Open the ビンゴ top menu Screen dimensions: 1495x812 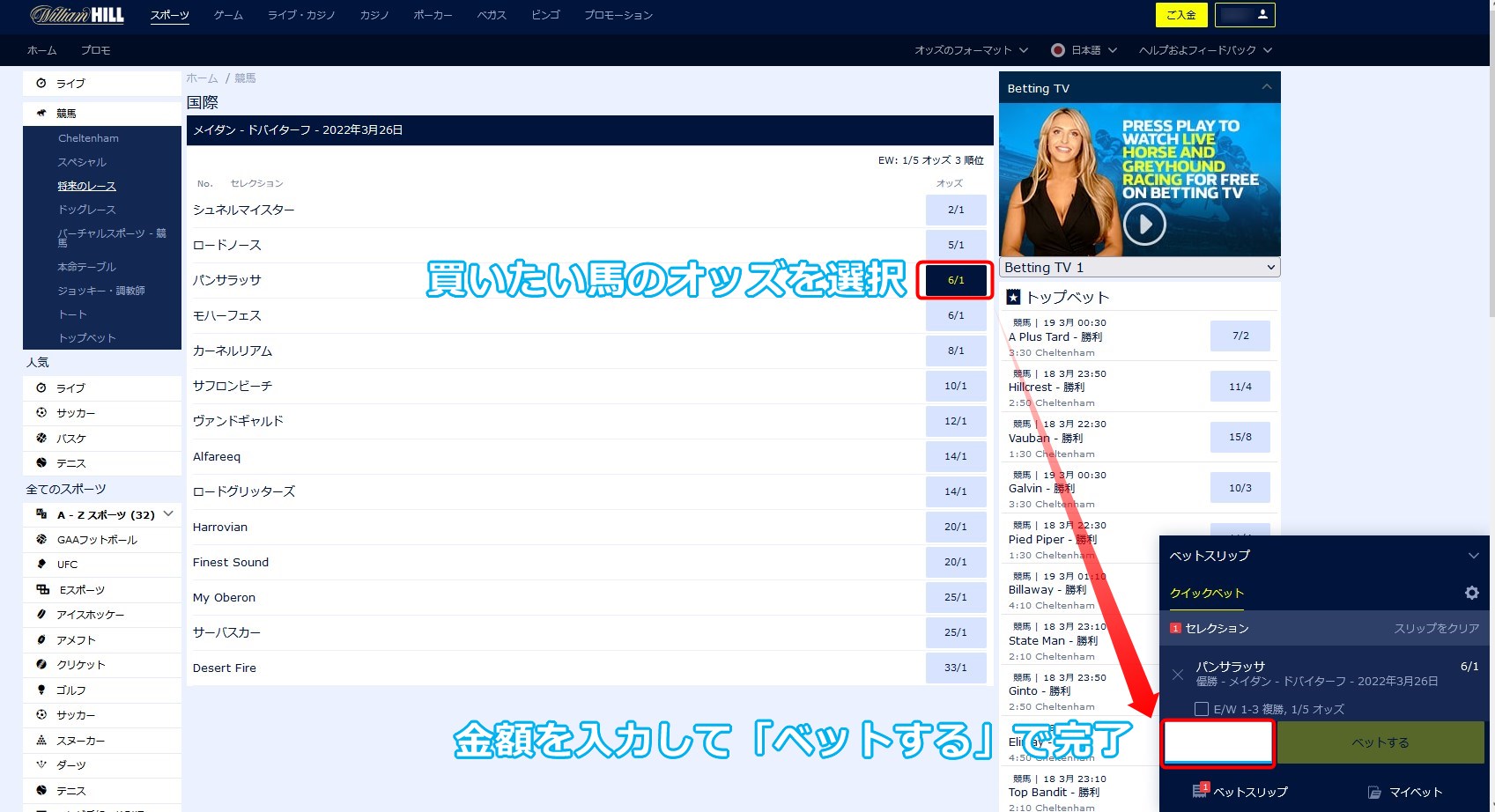pyautogui.click(x=545, y=15)
